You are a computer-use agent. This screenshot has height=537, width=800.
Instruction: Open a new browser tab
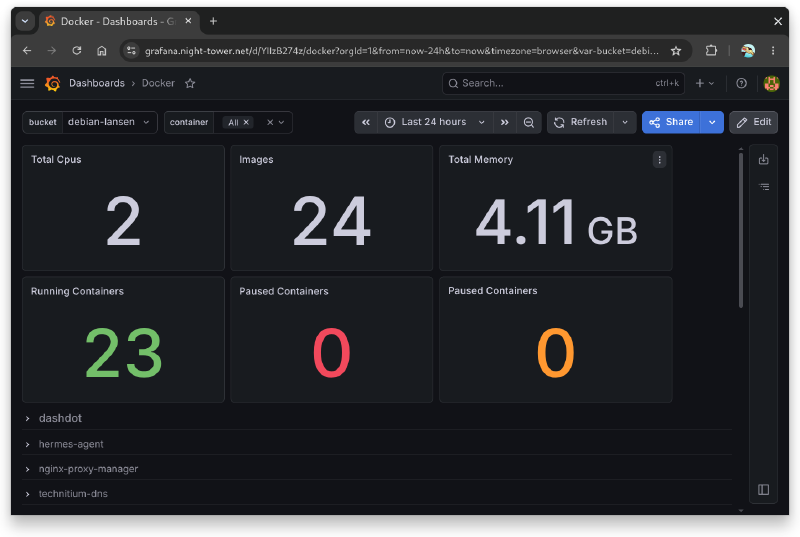tap(213, 21)
